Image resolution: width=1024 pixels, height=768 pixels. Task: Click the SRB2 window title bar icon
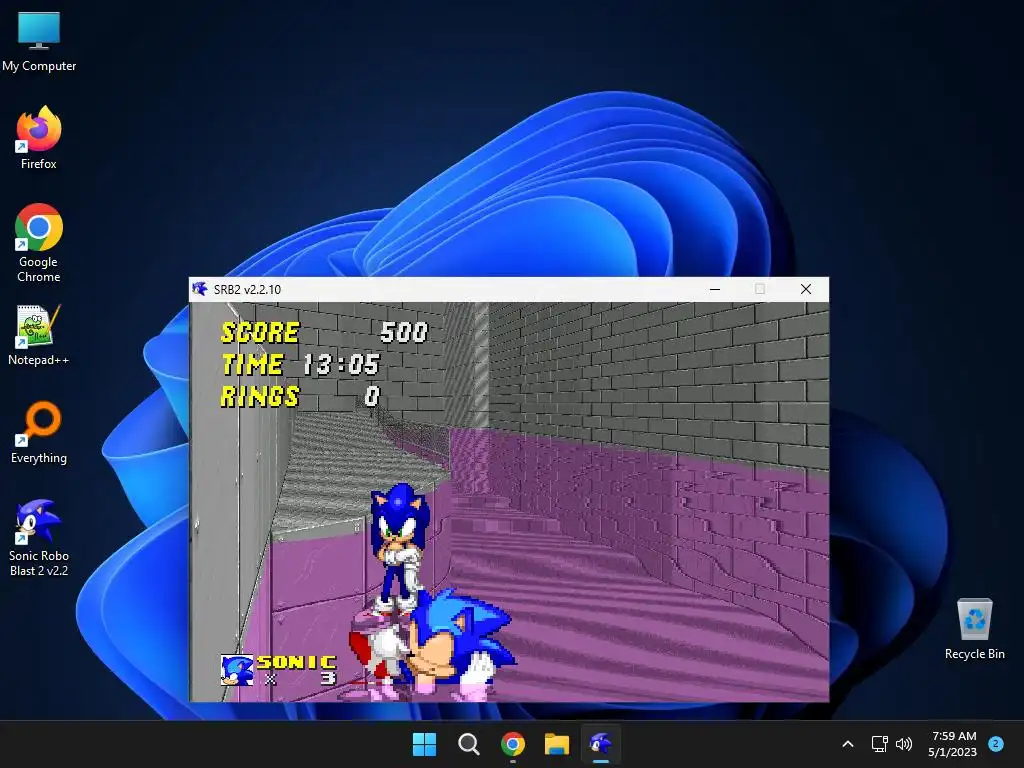click(200, 289)
